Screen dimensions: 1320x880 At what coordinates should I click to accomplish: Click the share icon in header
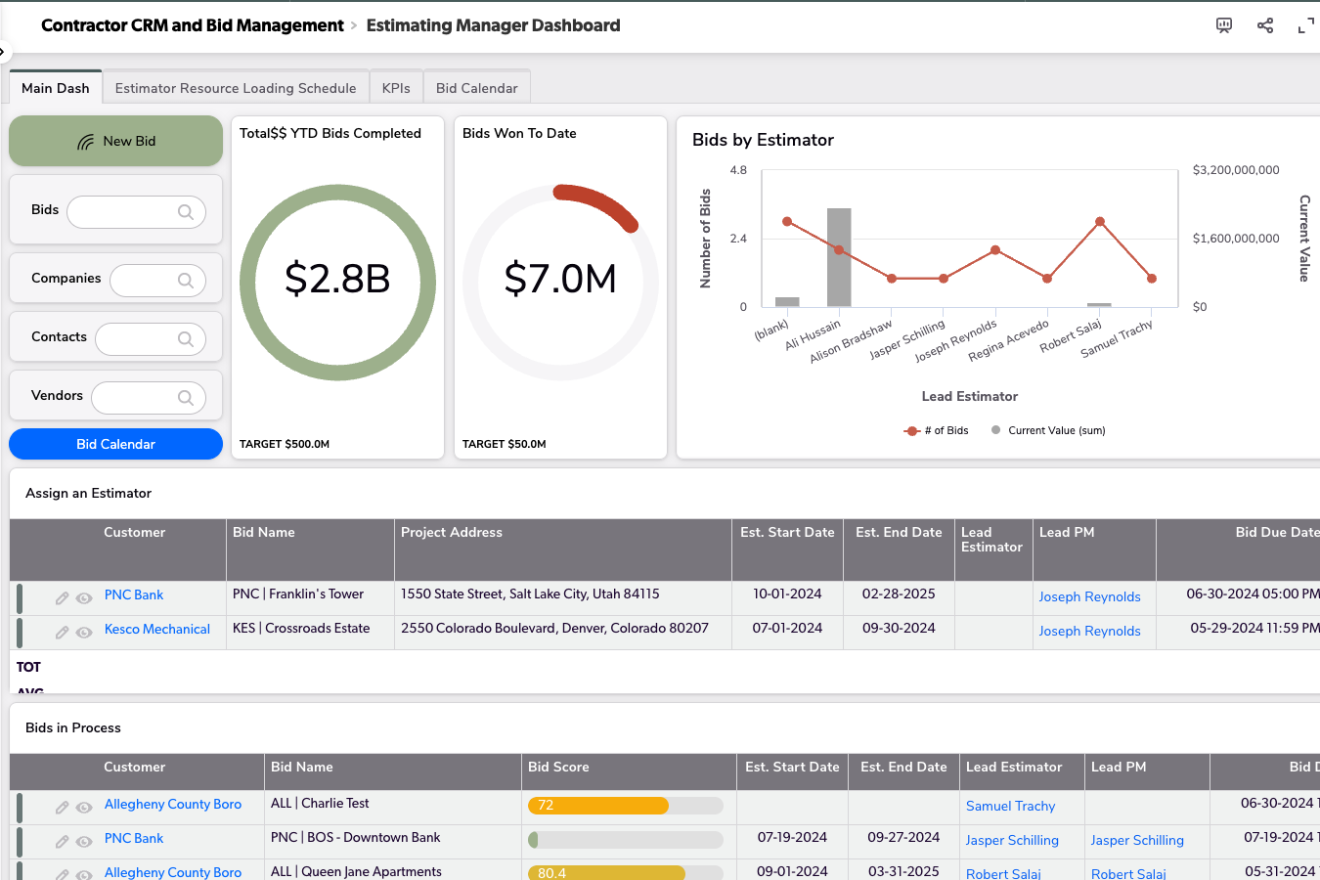click(1265, 26)
